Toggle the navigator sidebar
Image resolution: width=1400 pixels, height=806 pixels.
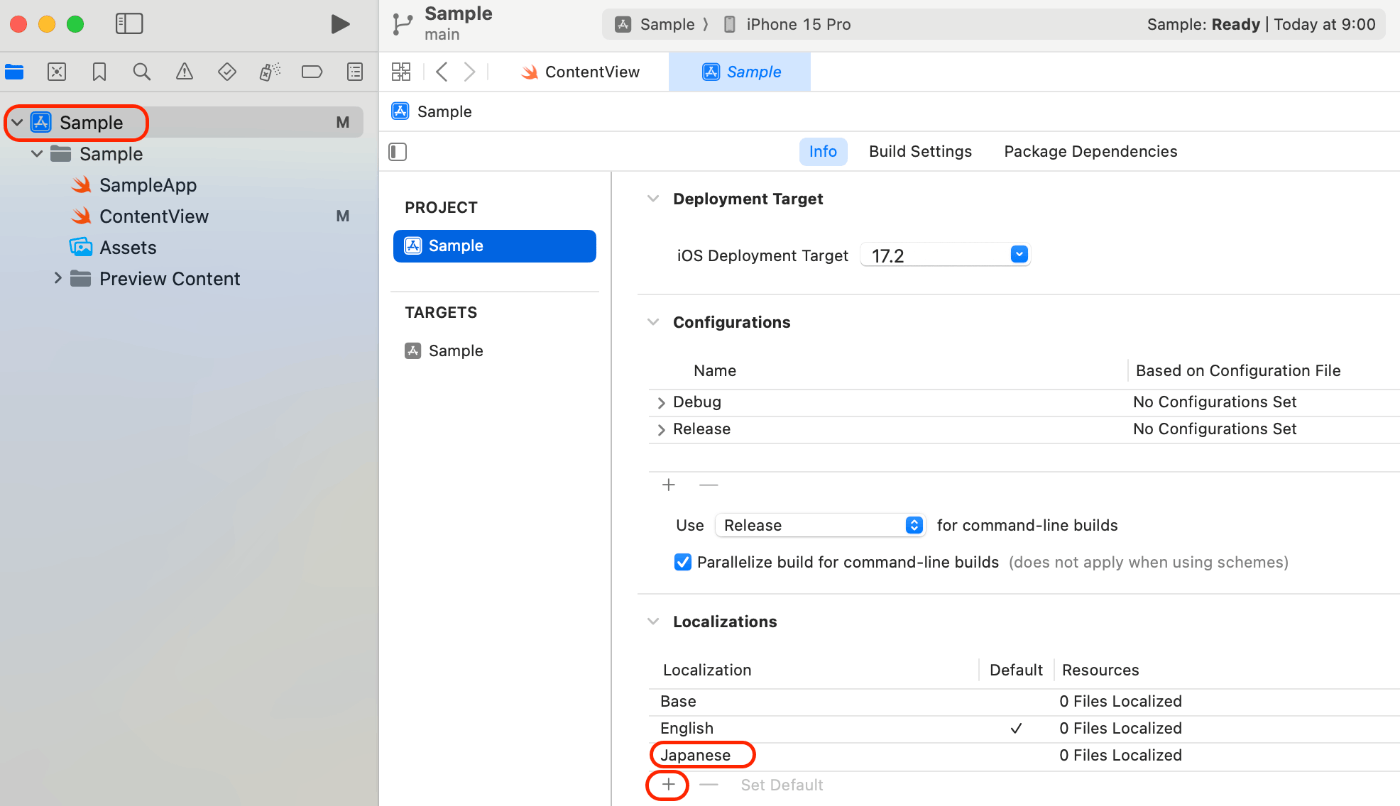(130, 24)
